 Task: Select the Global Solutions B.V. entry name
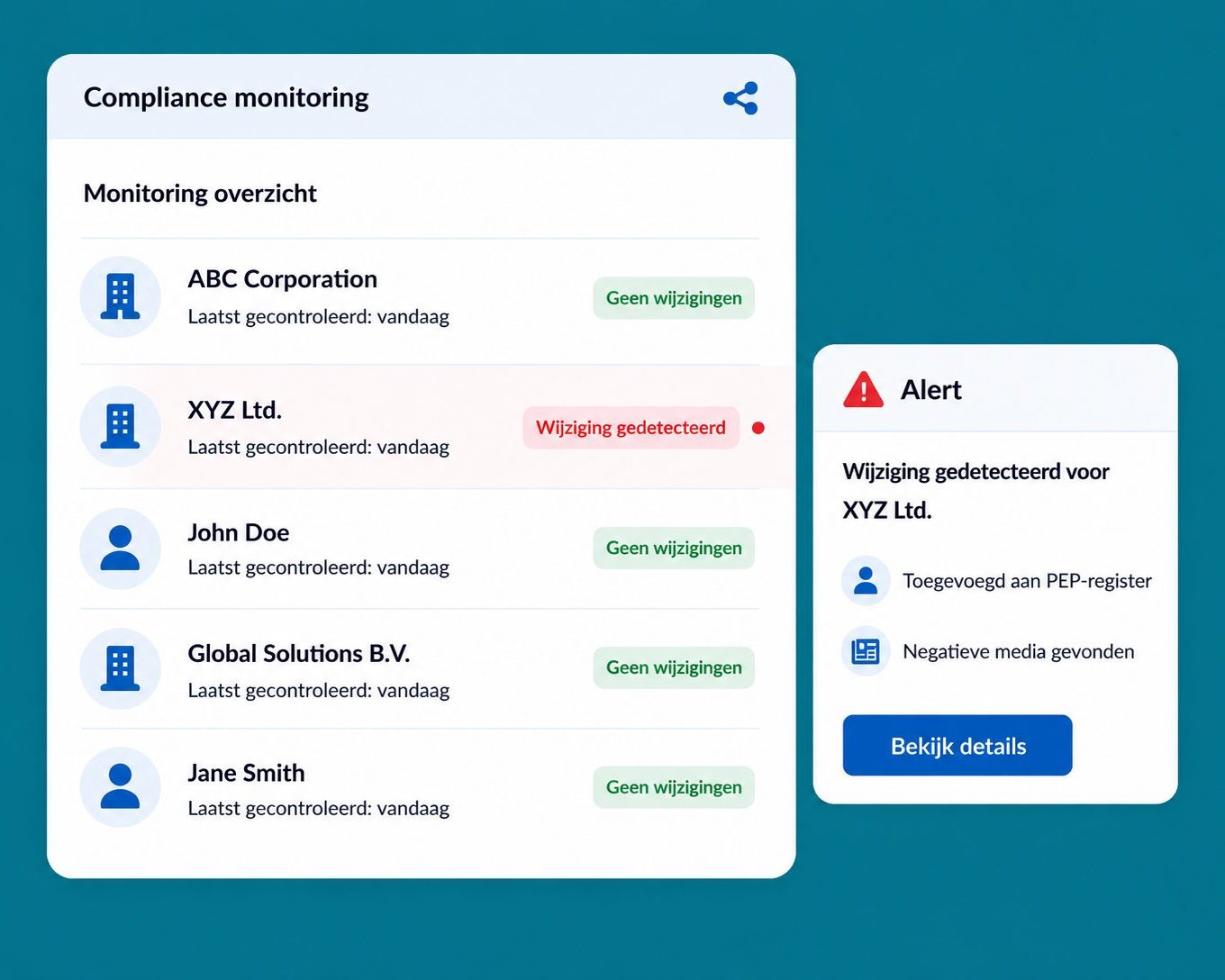coord(298,653)
